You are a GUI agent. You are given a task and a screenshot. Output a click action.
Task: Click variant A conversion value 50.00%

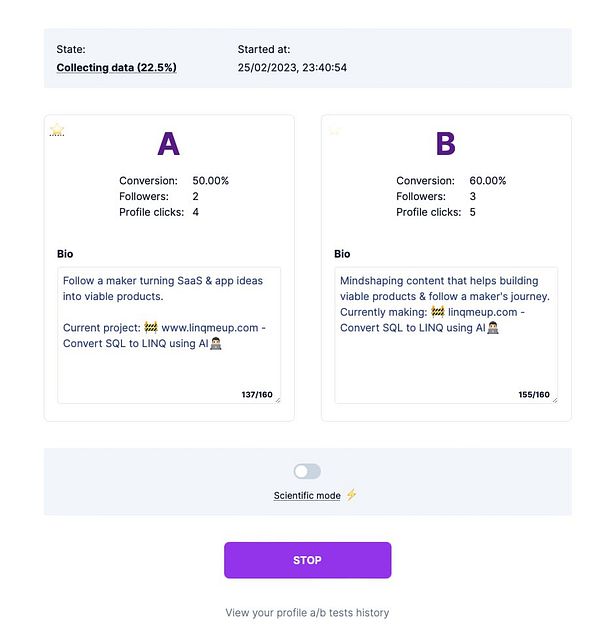[x=210, y=181]
